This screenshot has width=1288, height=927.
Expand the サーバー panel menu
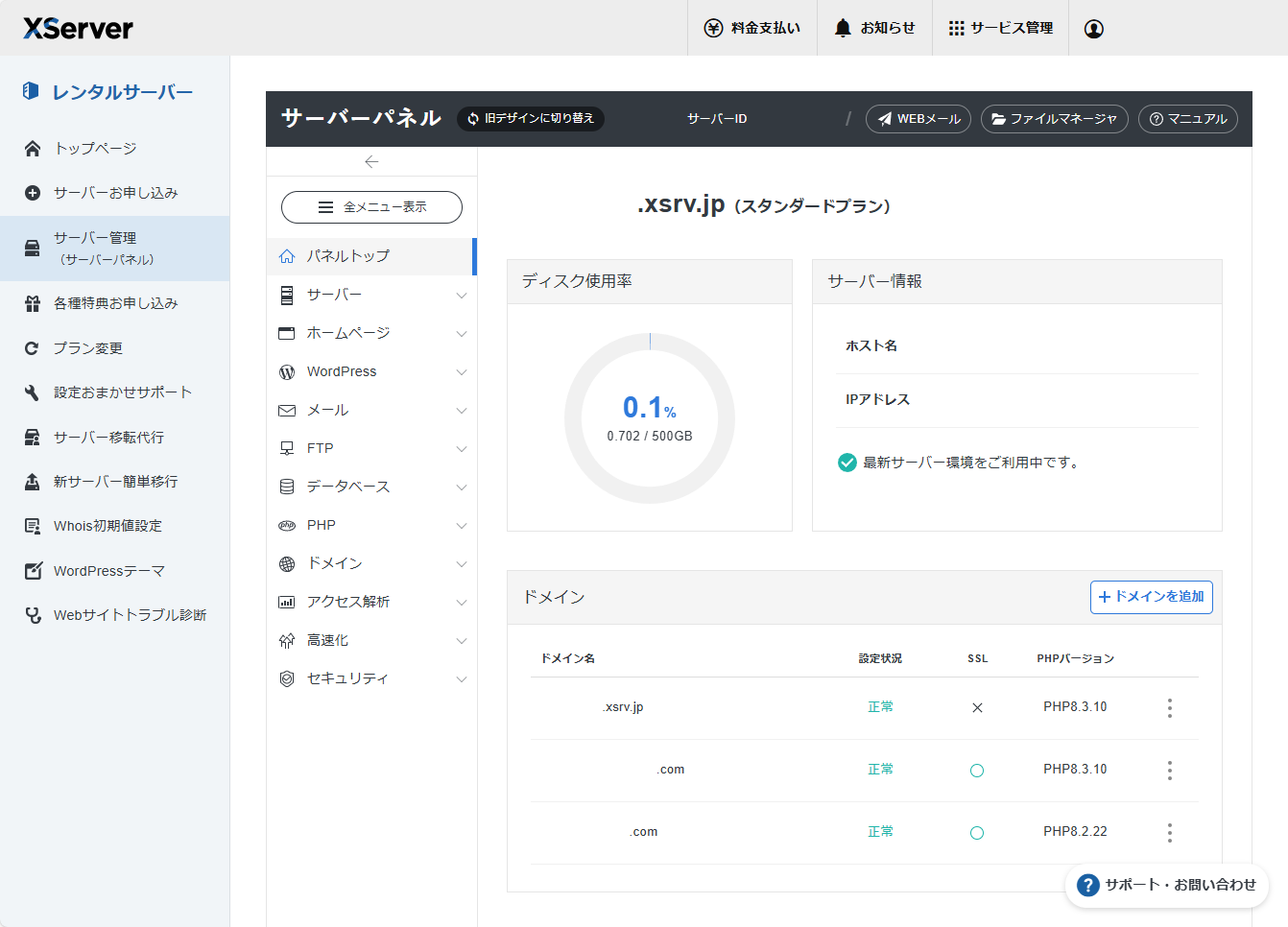coord(371,295)
